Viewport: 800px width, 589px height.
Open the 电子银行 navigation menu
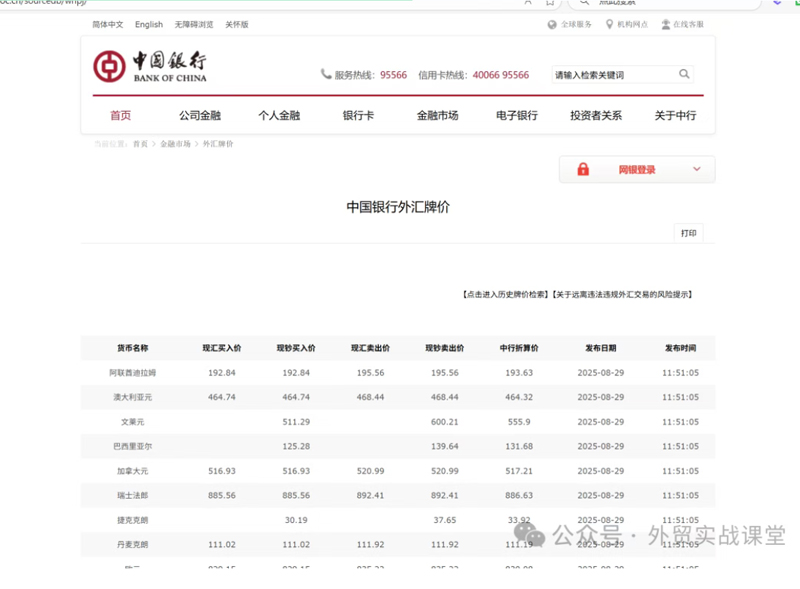(x=517, y=116)
